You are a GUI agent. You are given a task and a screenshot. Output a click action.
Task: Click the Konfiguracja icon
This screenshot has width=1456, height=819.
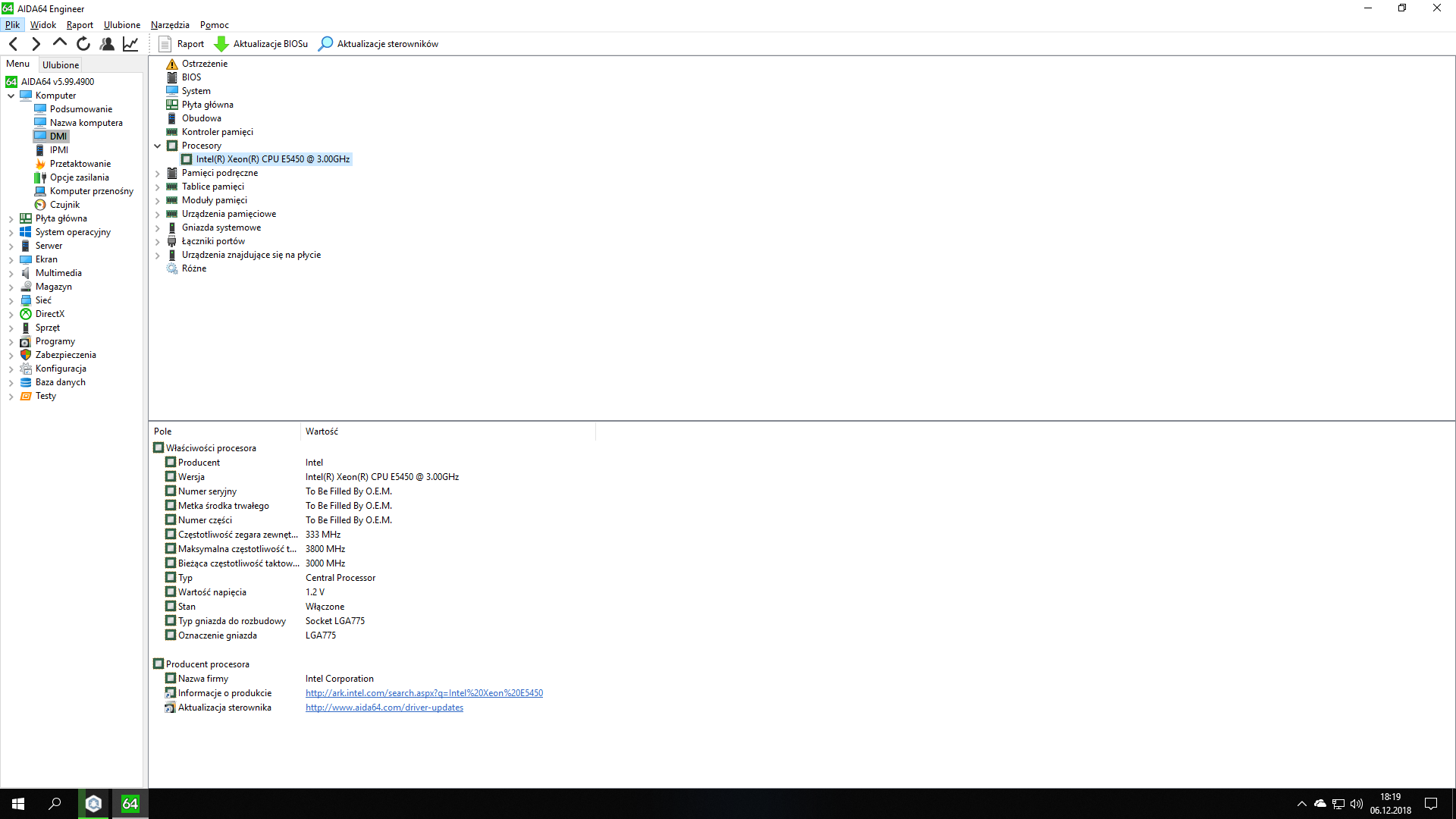26,369
